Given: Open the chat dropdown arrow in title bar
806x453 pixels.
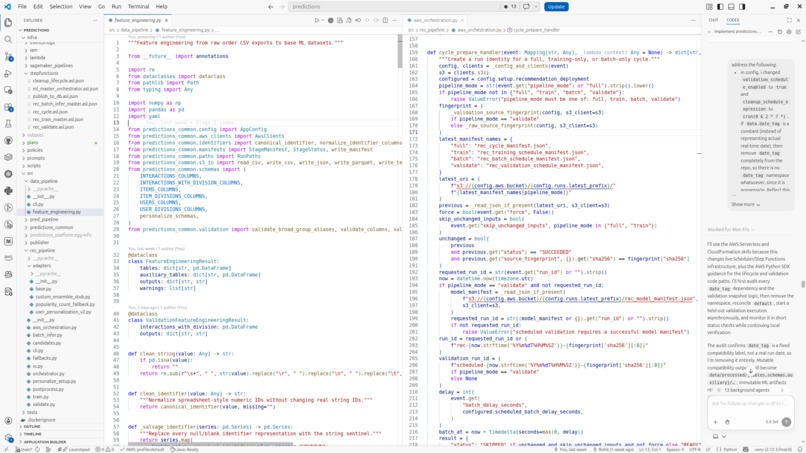Looking at the screenshot, I should 536,7.
